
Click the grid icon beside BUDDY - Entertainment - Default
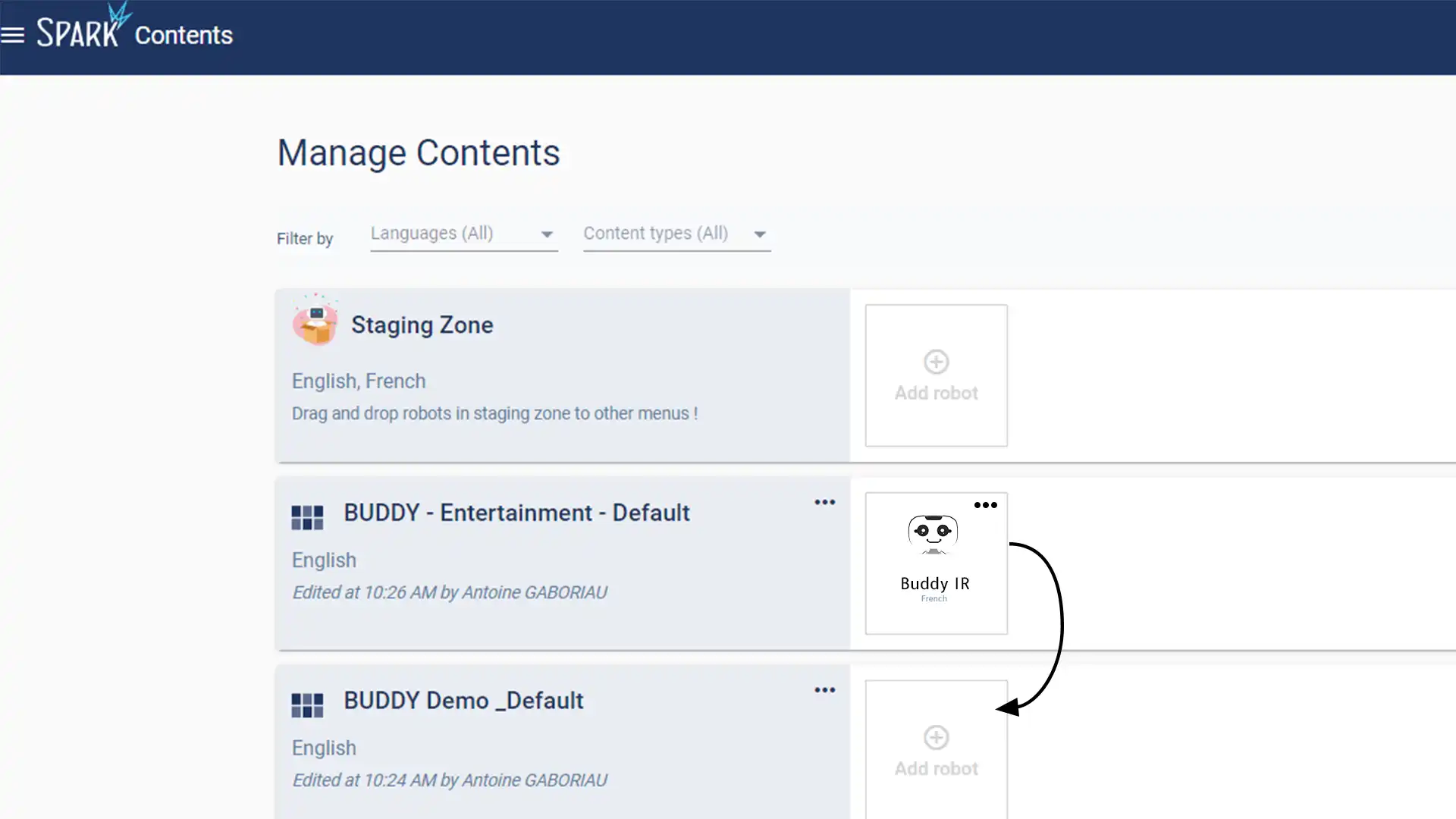coord(307,518)
